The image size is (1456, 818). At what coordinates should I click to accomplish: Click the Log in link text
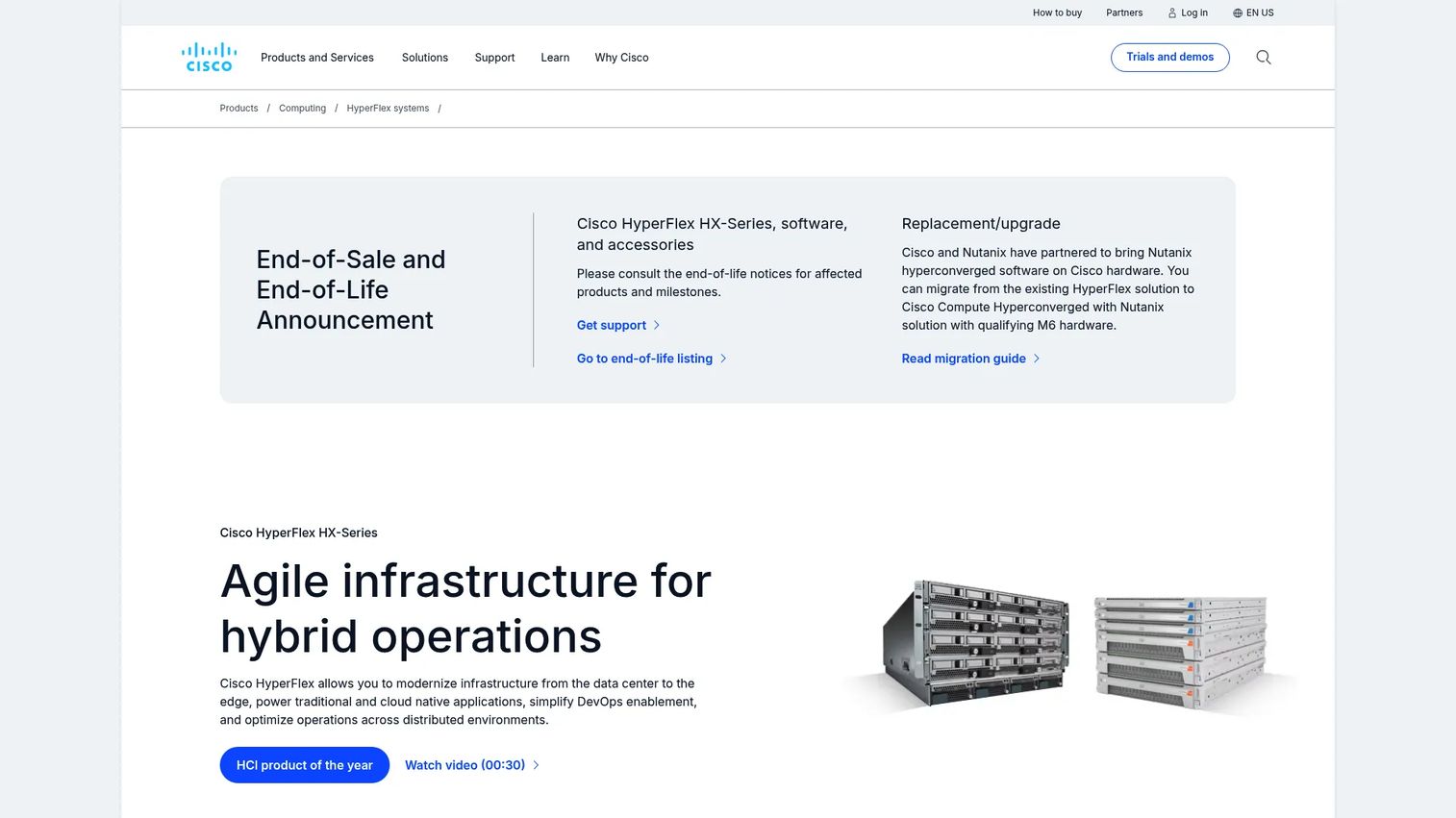[1194, 13]
